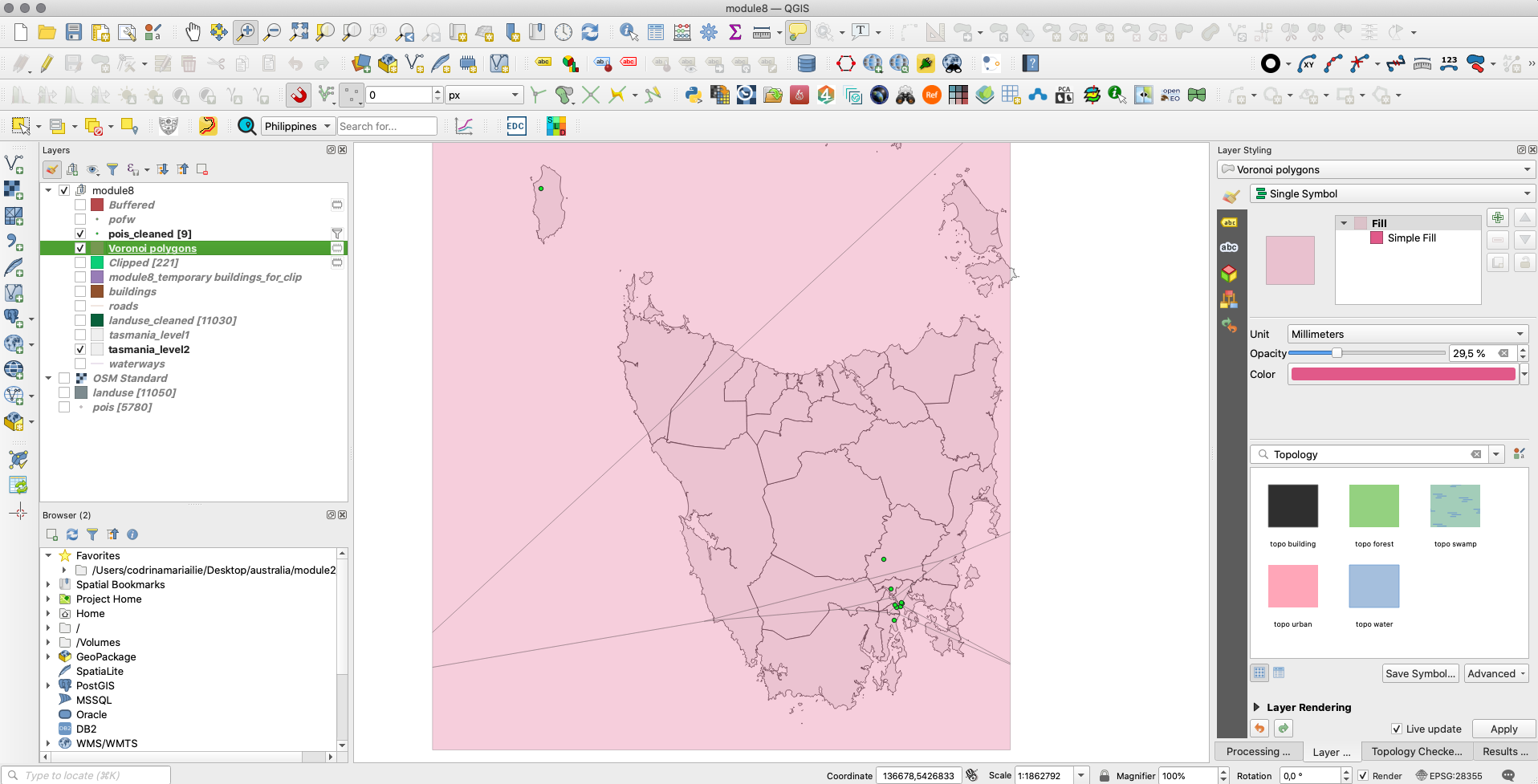Screen dimensions: 1538x784
Task: Toggle the Render checkbox in status bar
Action: (1363, 775)
